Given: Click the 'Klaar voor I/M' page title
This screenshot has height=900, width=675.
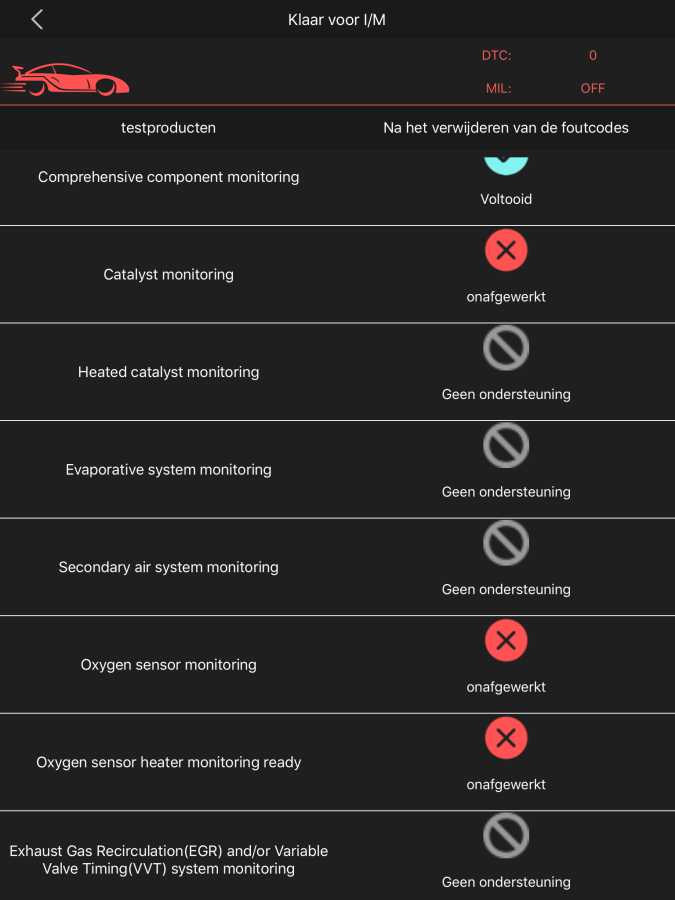Looking at the screenshot, I should [337, 20].
